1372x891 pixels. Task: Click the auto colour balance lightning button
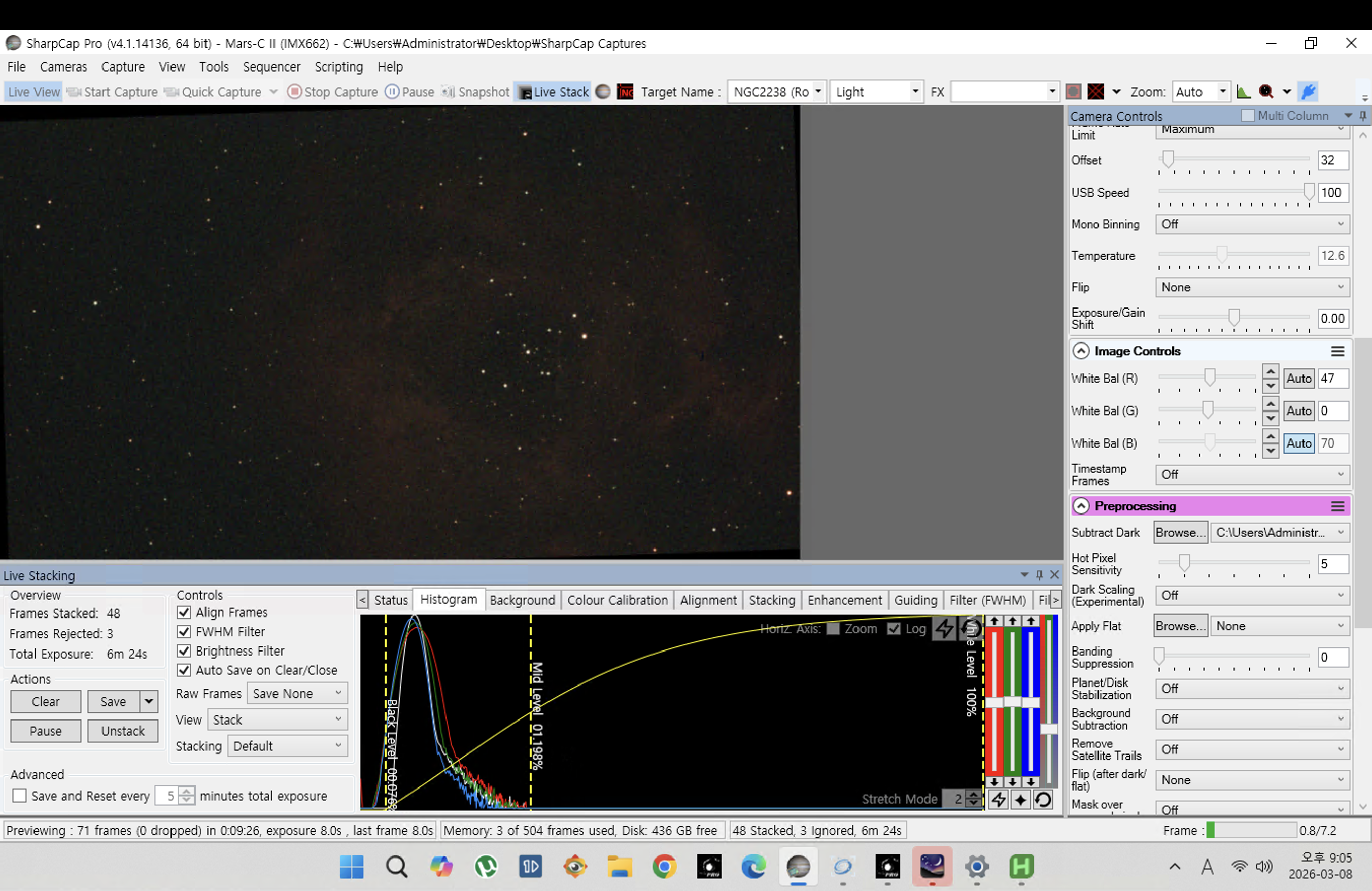(999, 799)
